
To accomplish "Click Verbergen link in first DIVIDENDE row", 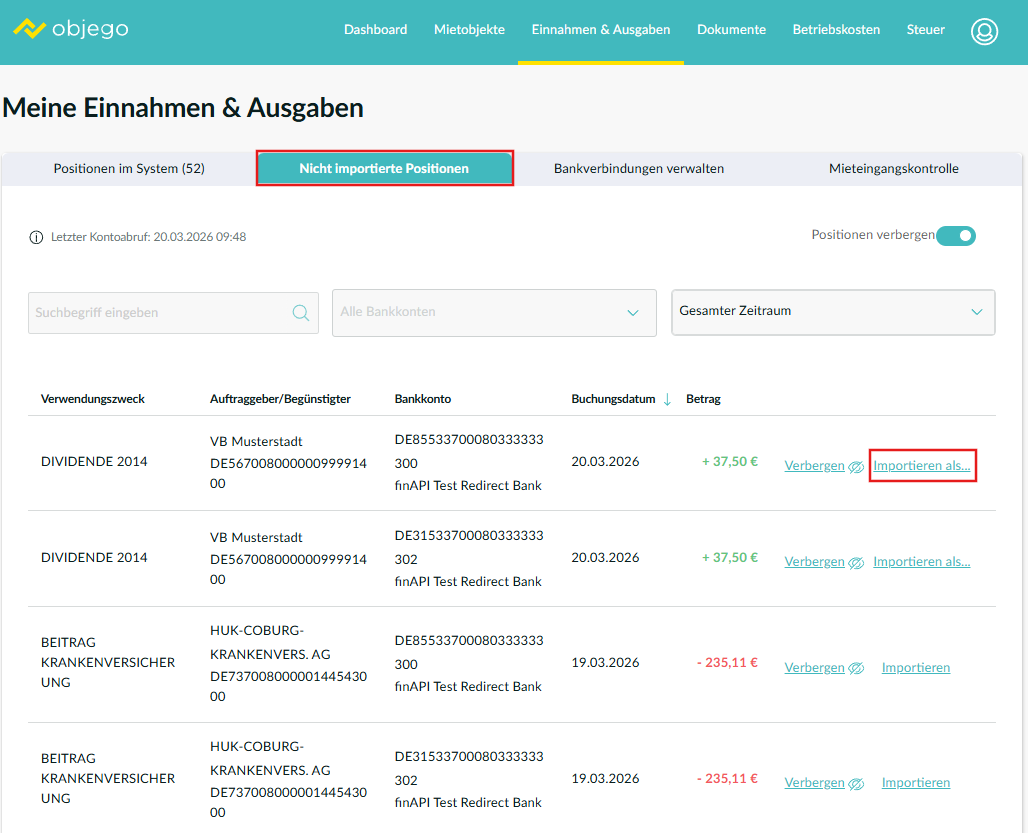I will click(x=814, y=466).
